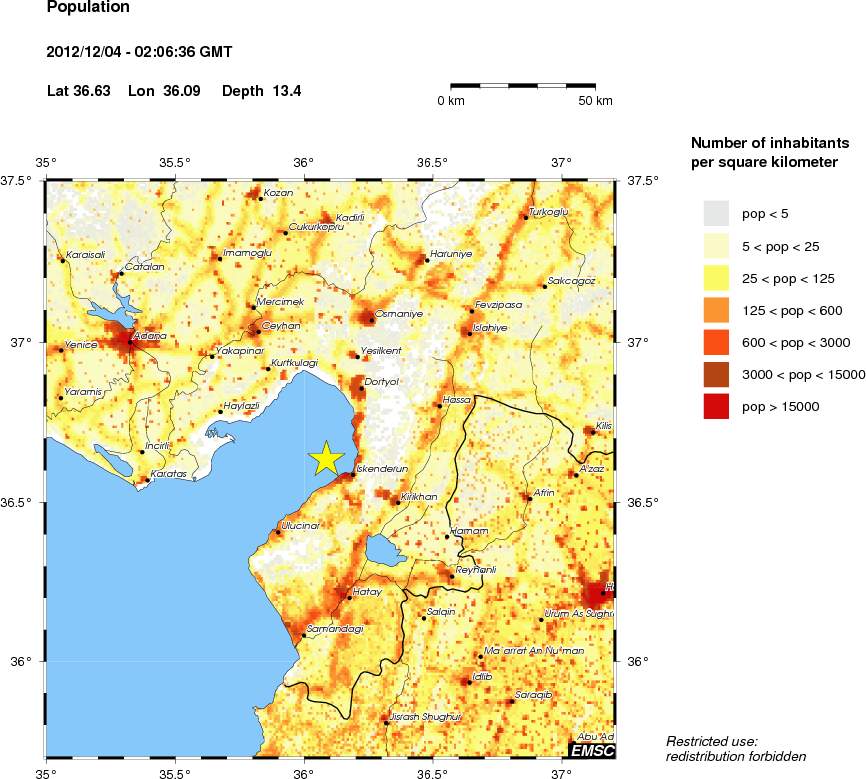Screen dimensions: 866x779
Task: Click the Idlib city label
Action: [x=482, y=676]
